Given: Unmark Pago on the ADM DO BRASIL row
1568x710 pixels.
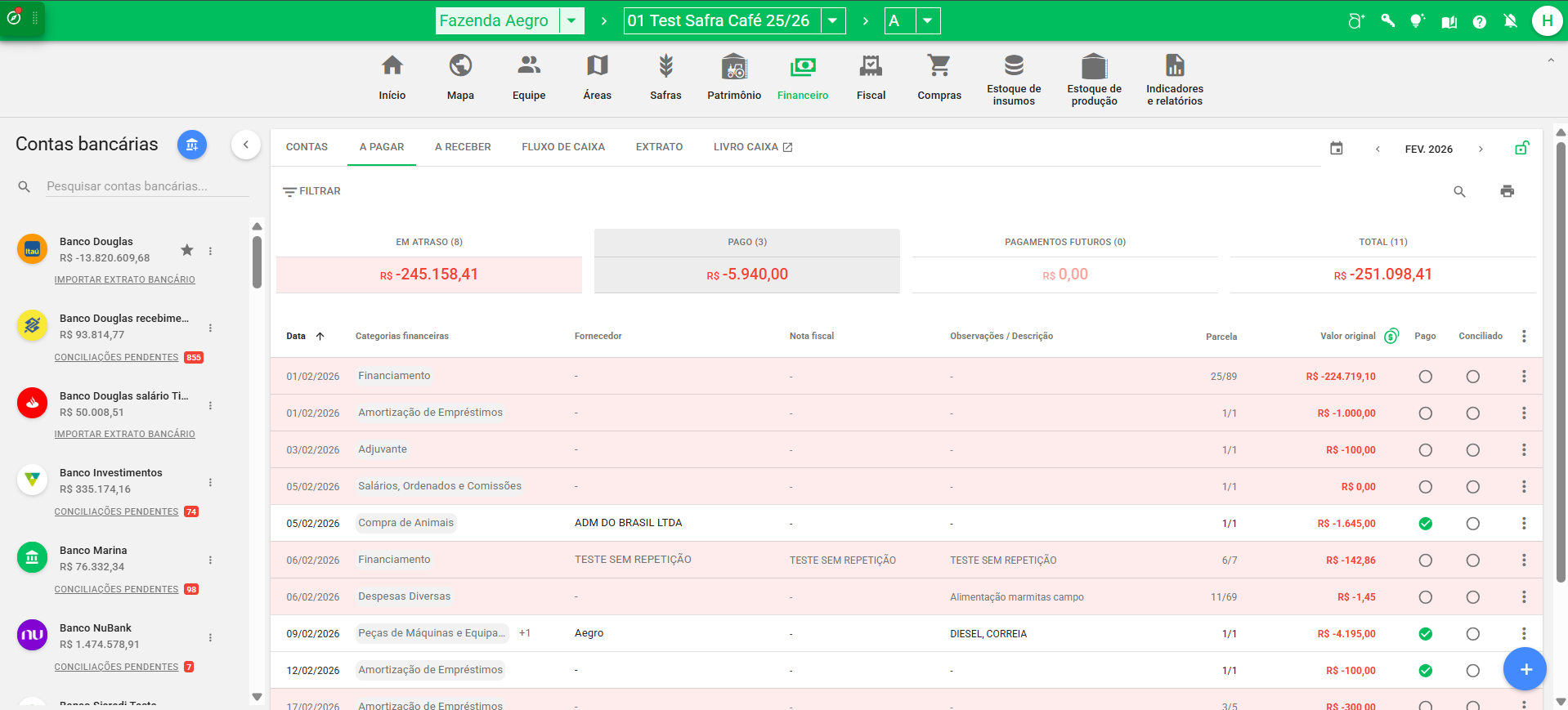Looking at the screenshot, I should click(x=1425, y=524).
